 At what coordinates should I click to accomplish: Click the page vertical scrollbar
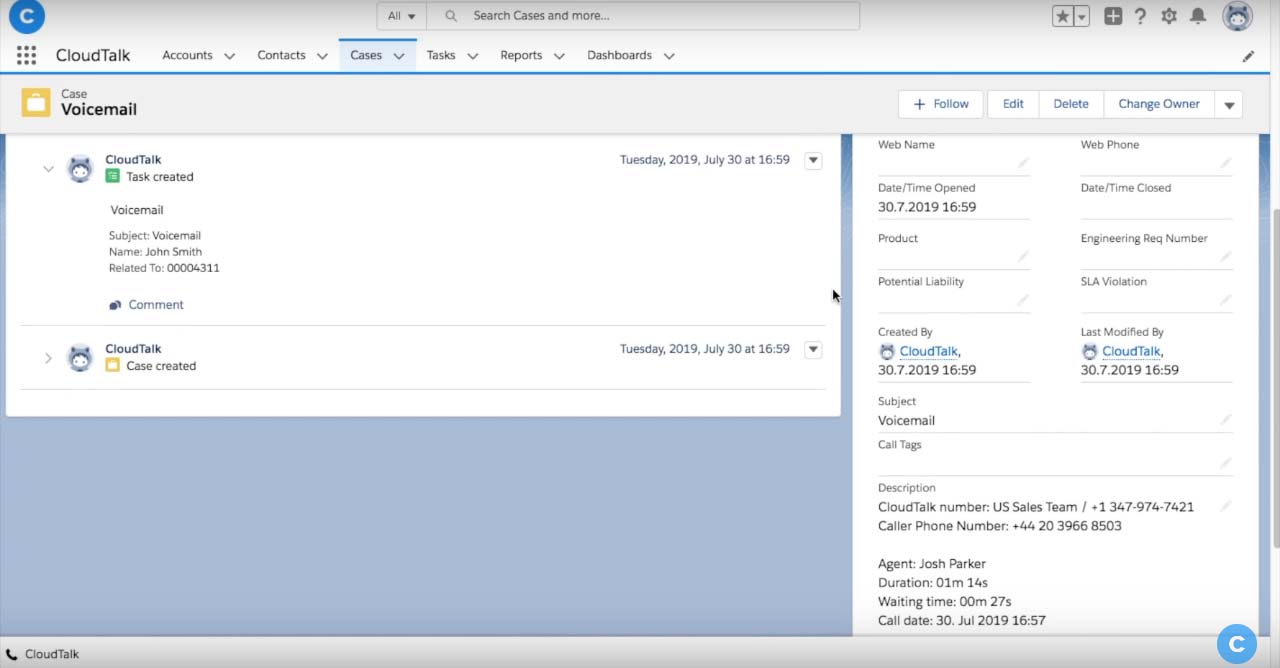[x=1275, y=378]
